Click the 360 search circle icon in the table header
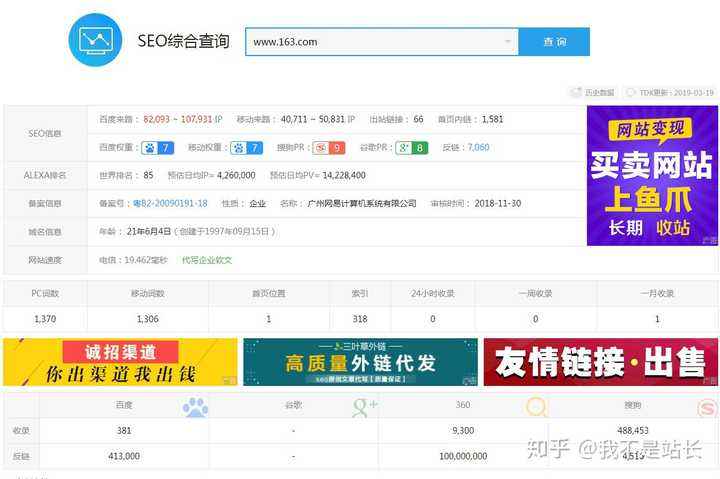The width and height of the screenshot is (720, 479). [536, 407]
